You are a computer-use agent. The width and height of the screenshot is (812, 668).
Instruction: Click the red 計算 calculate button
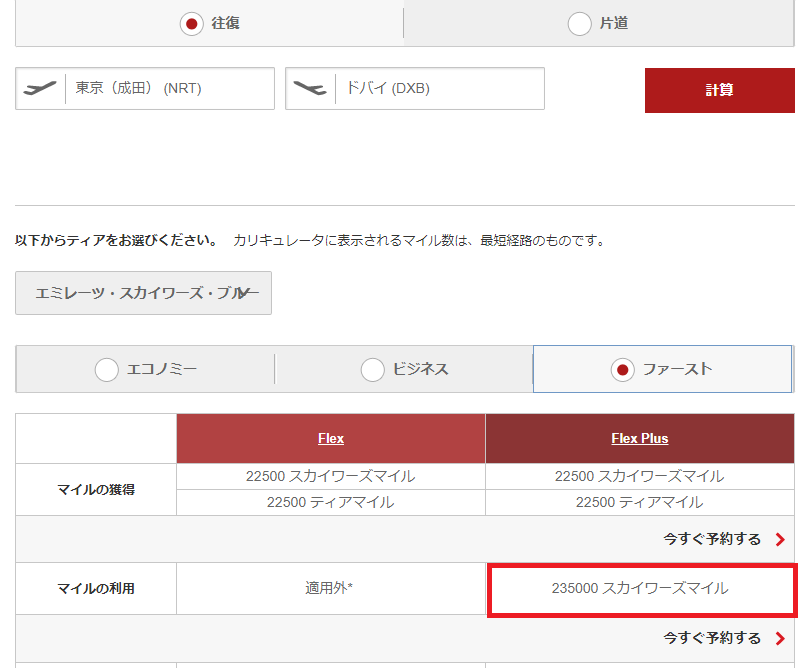(719, 90)
